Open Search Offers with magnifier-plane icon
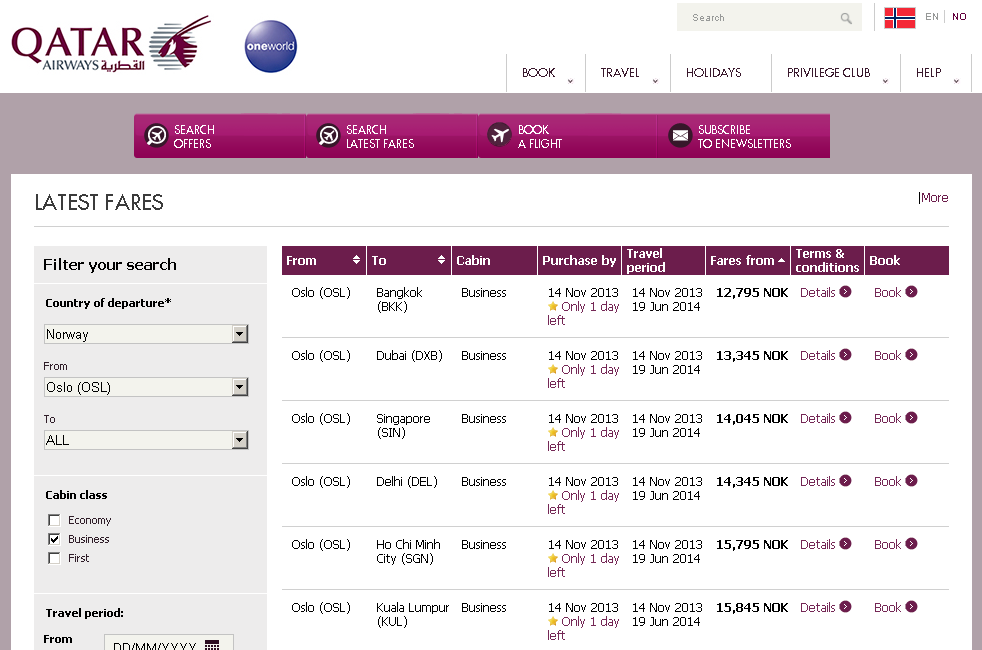982x650 pixels. pyautogui.click(x=157, y=136)
